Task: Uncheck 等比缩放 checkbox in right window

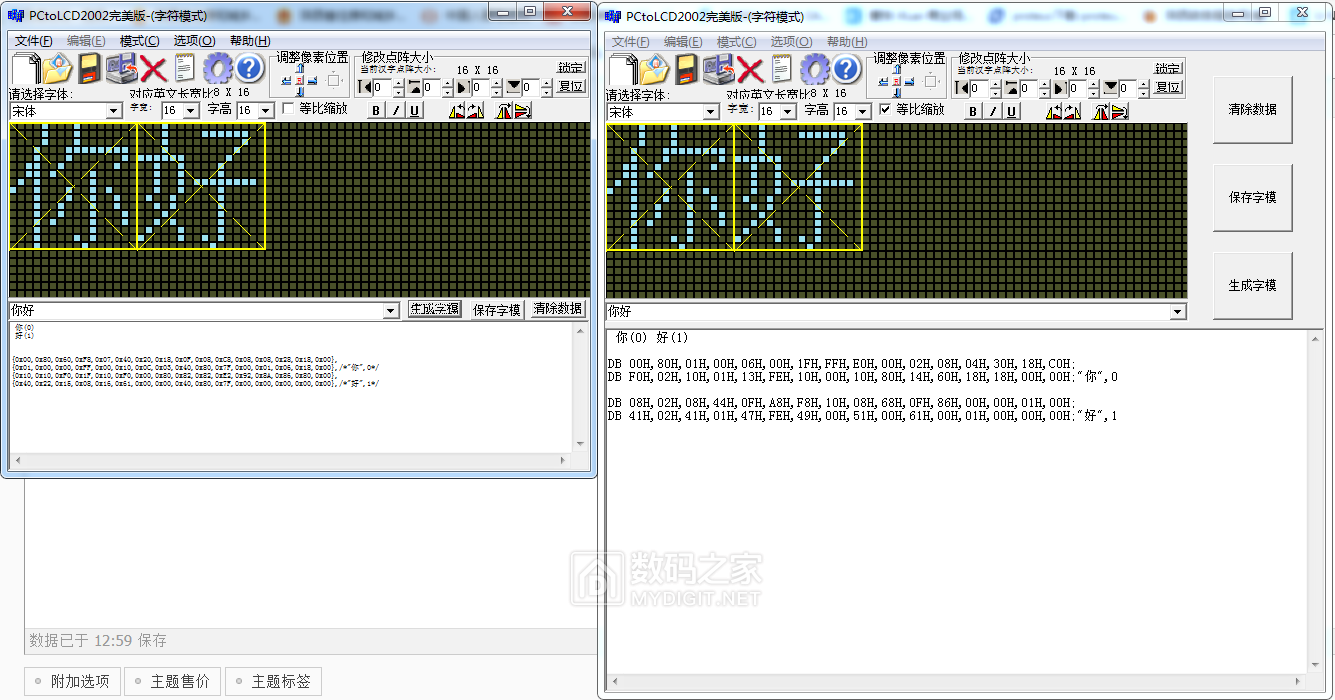Action: (885, 109)
